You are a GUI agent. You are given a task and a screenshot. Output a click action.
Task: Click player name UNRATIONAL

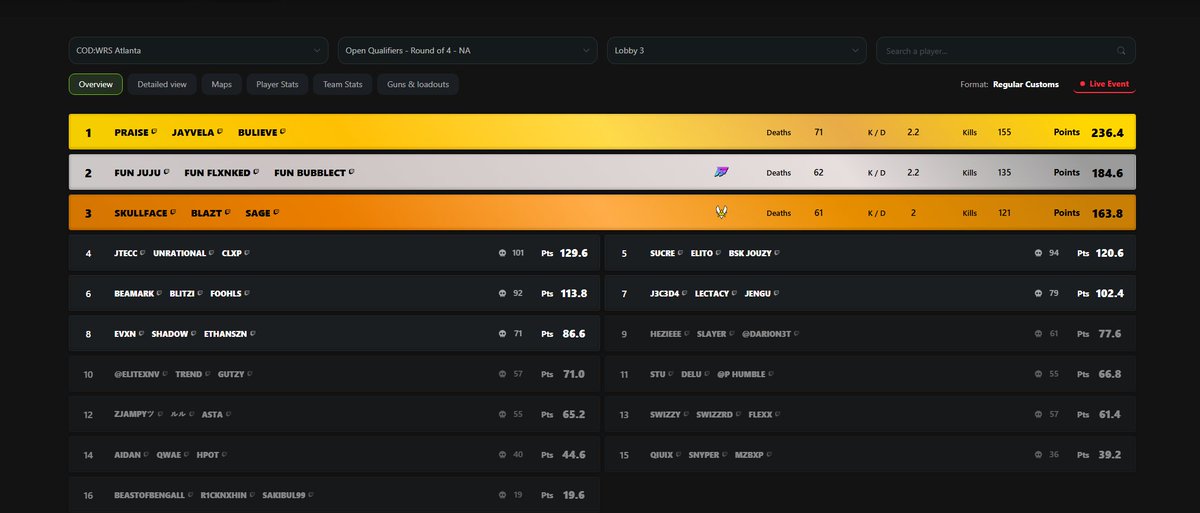180,254
